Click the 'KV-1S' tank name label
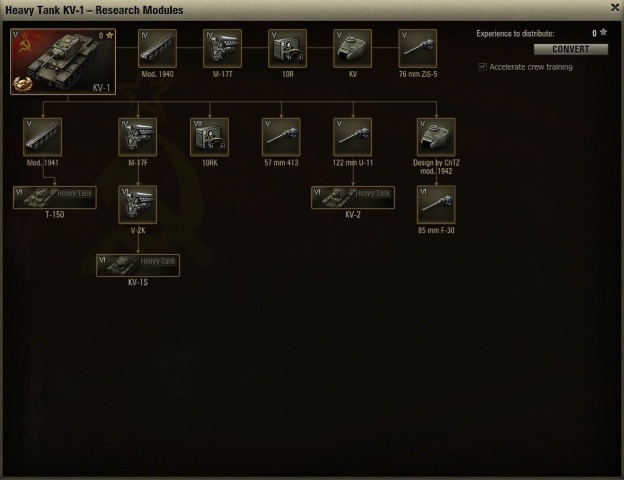Screen dimensions: 624x480 [x=138, y=282]
